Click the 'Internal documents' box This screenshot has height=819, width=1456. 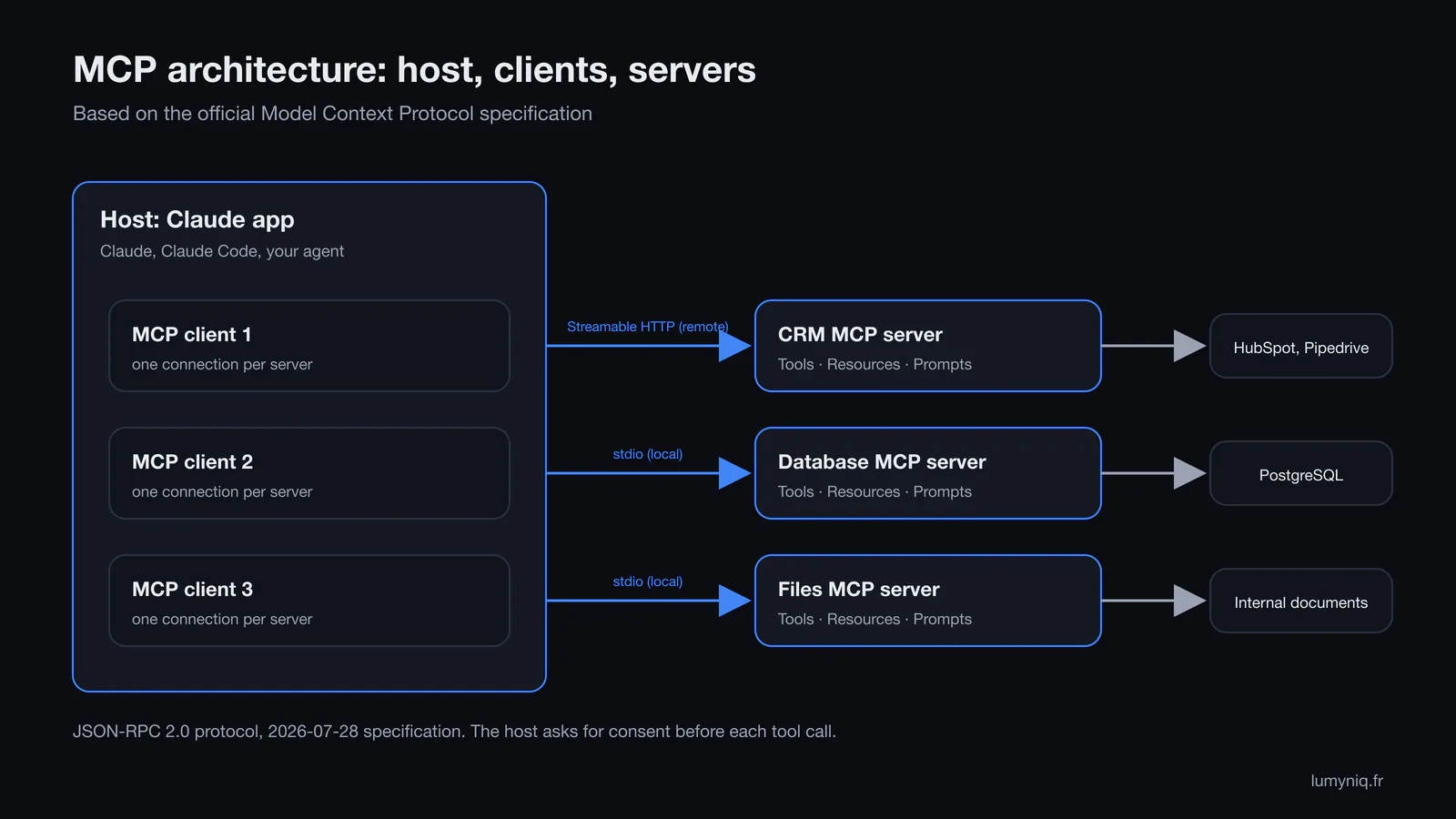click(x=1301, y=601)
